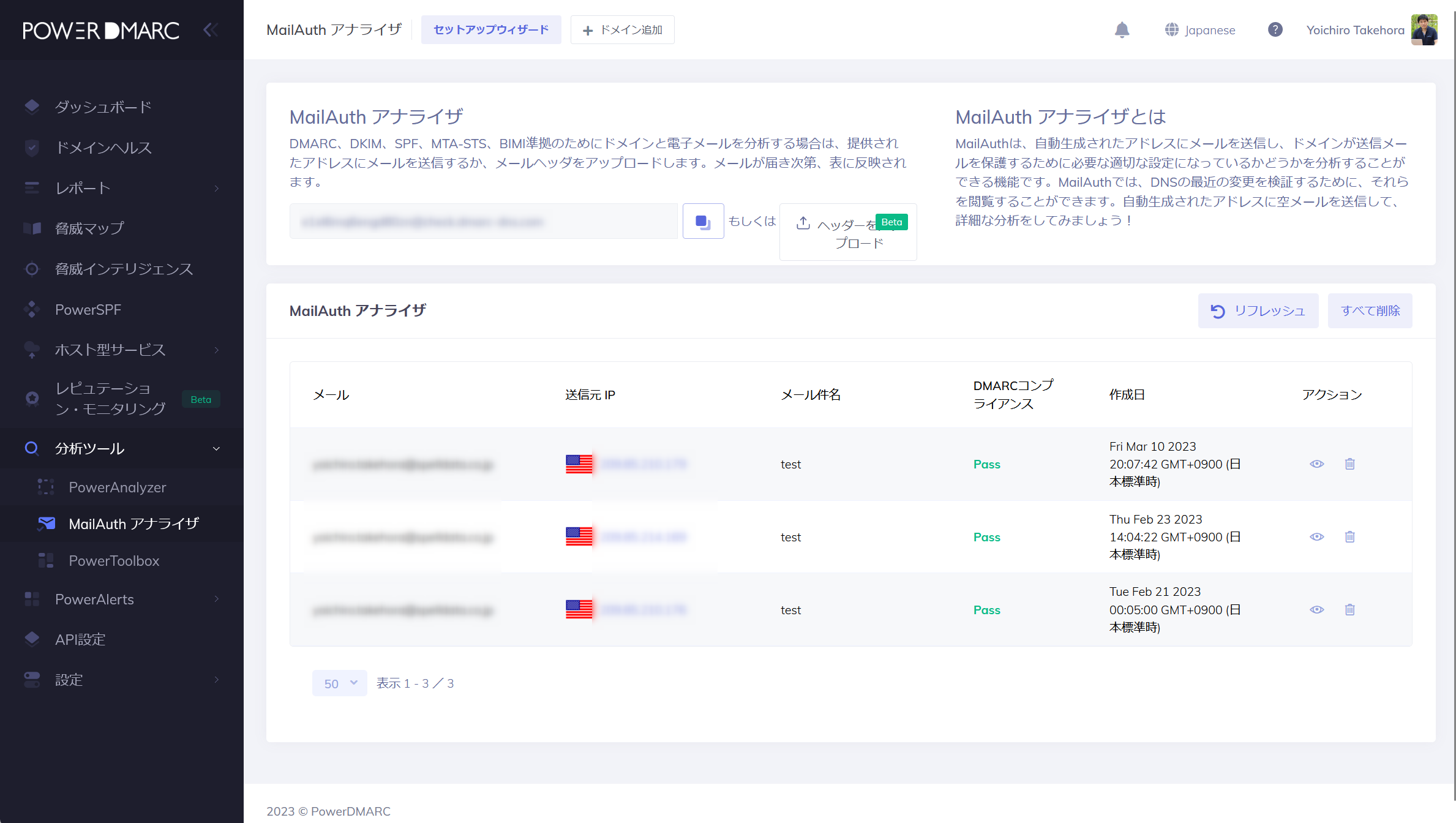The width and height of the screenshot is (1456, 823).
Task: Copy the generated email address
Action: coord(703,221)
